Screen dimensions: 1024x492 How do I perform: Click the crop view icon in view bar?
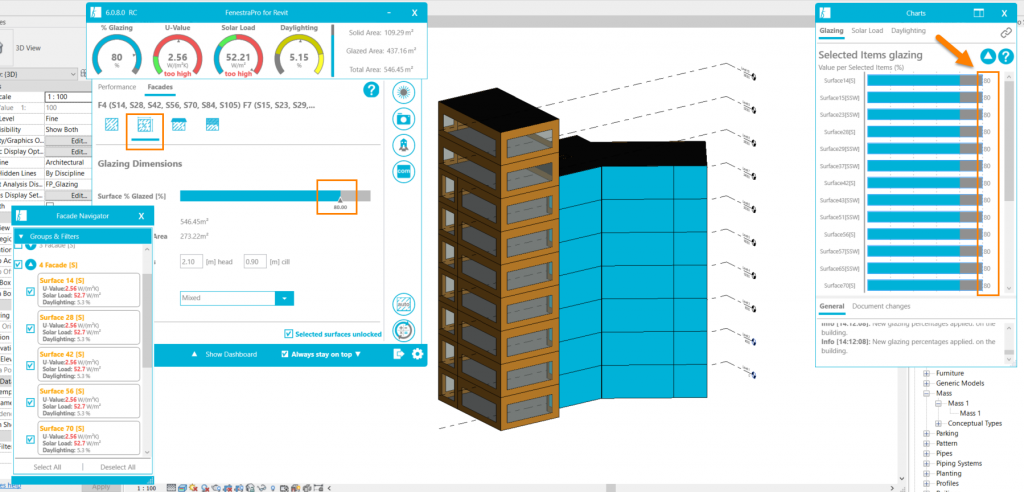228,487
